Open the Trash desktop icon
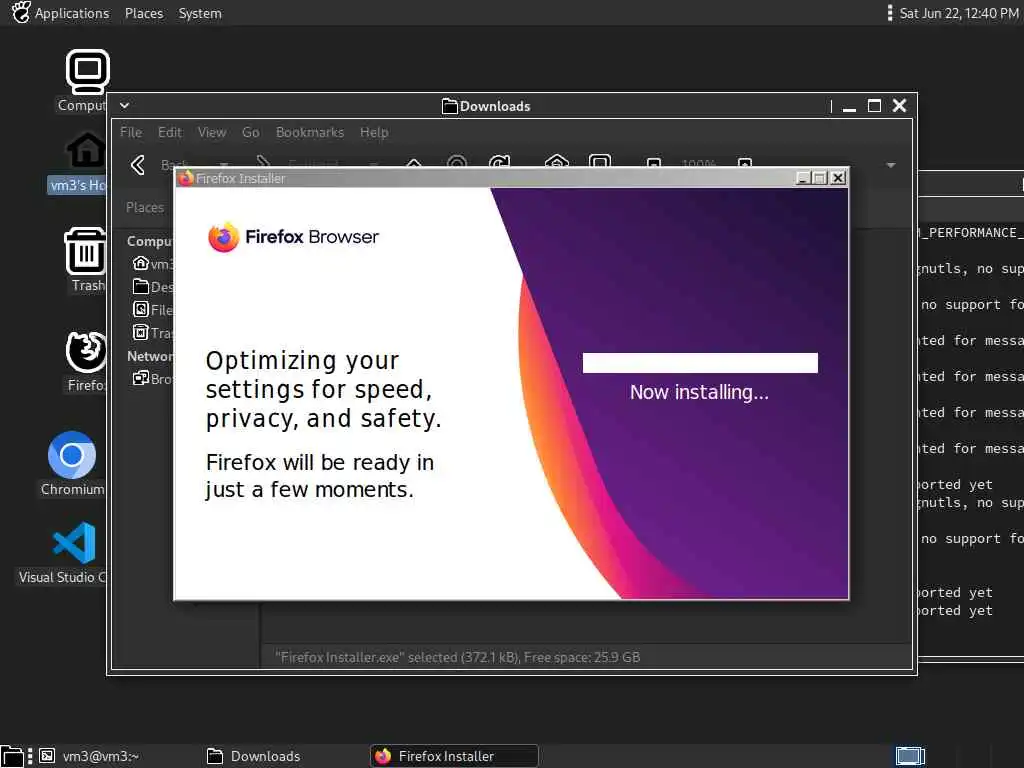The image size is (1024, 768). pyautogui.click(x=86, y=251)
